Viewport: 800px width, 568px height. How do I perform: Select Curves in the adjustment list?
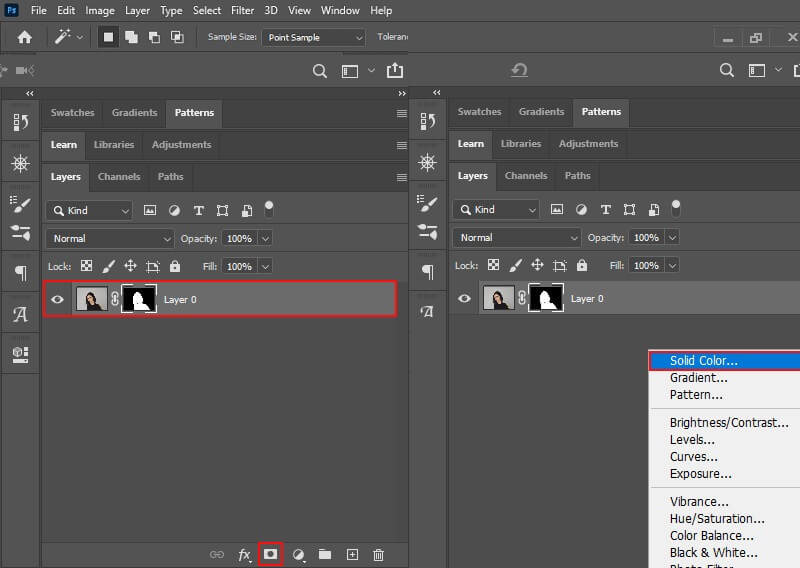(692, 457)
